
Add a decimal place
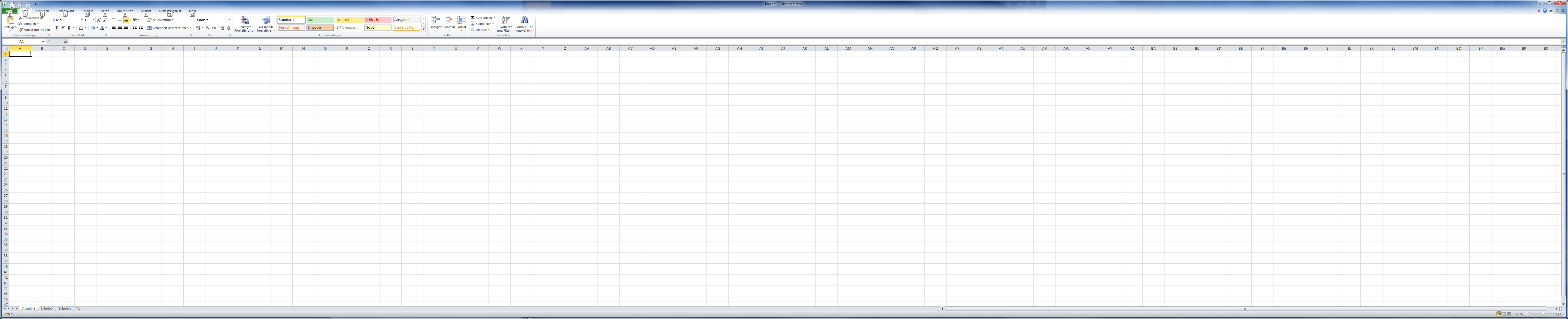222,28
